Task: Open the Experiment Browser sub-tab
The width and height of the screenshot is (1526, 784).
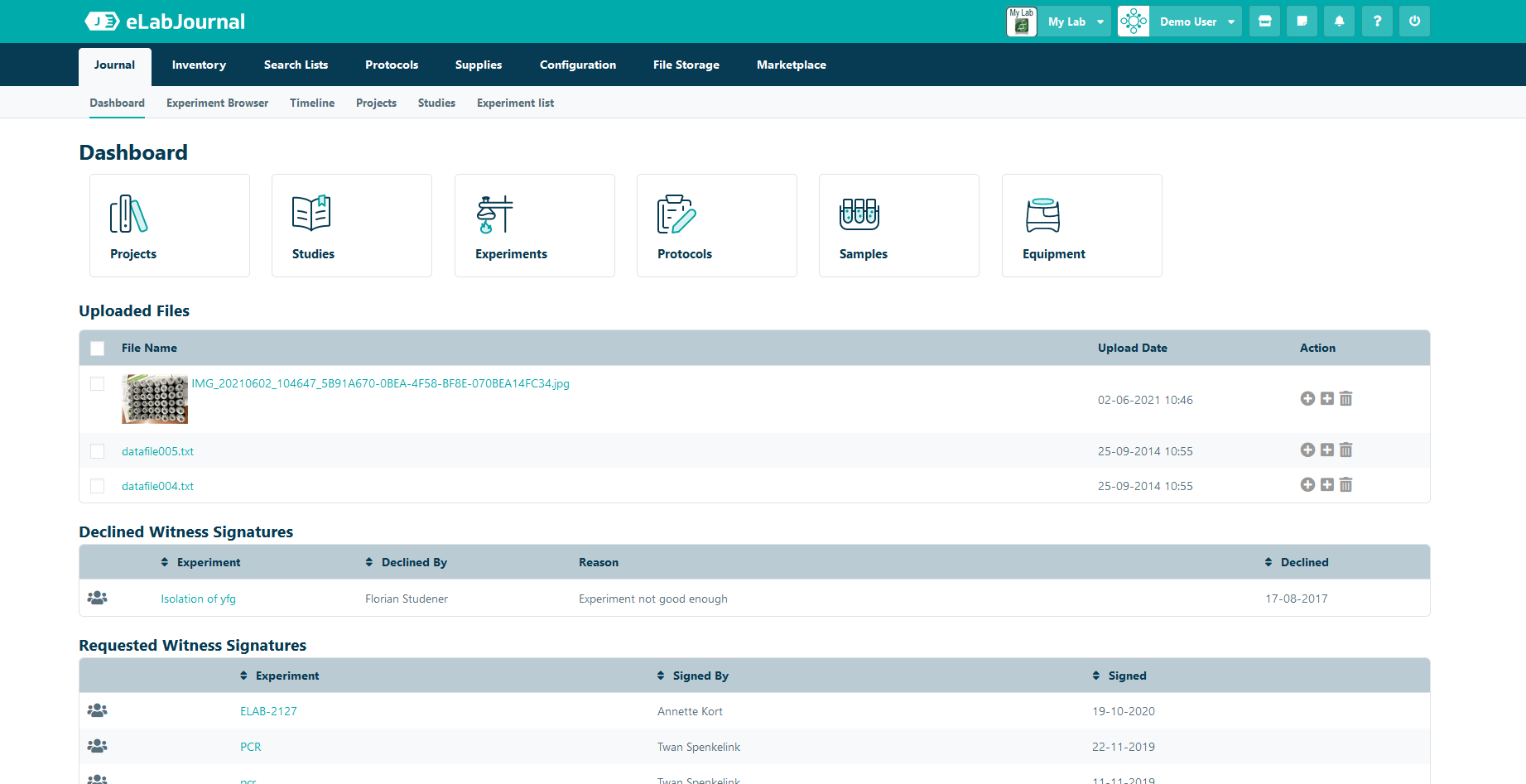Action: (217, 103)
